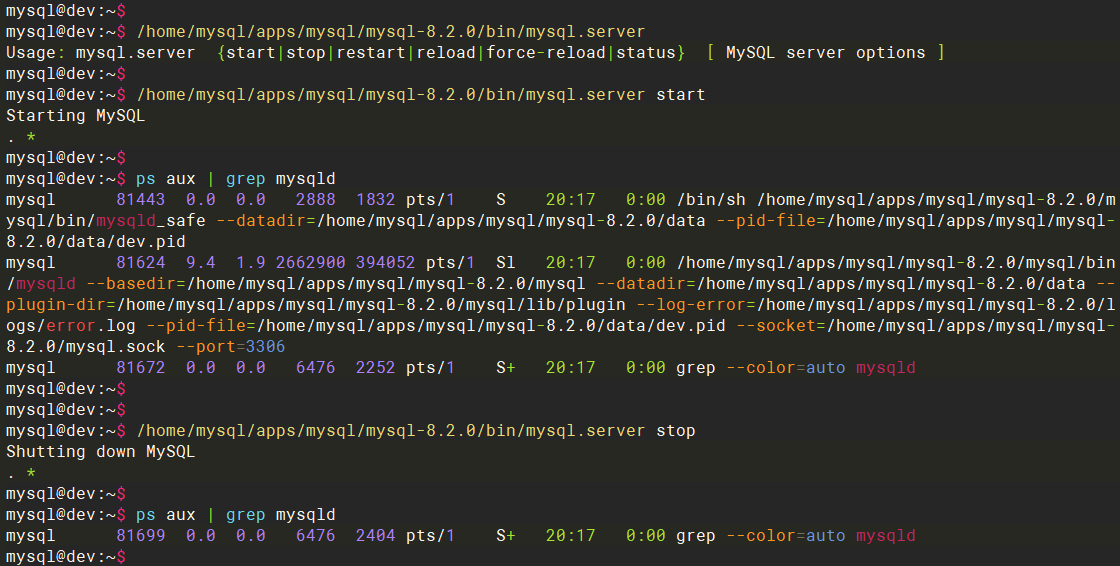Select process ID 81624
1120x566 pixels.
click(141, 263)
